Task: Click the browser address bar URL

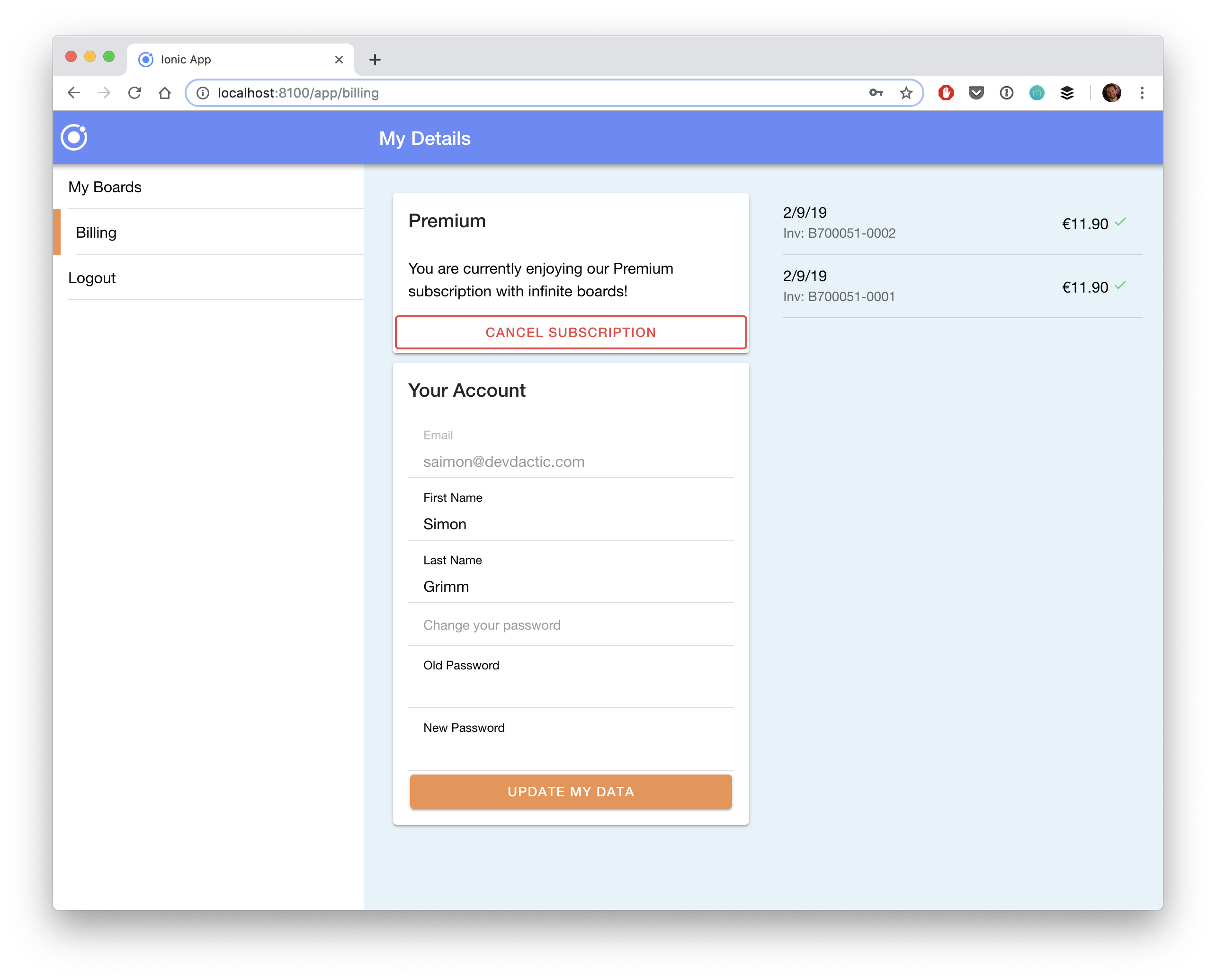Action: pos(298,93)
